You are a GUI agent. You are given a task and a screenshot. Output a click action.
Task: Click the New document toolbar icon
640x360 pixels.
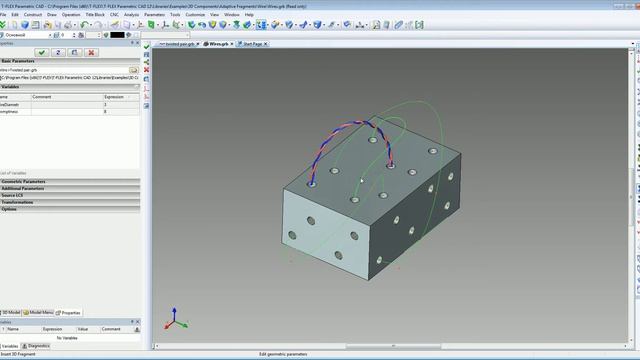(x=14, y=25)
